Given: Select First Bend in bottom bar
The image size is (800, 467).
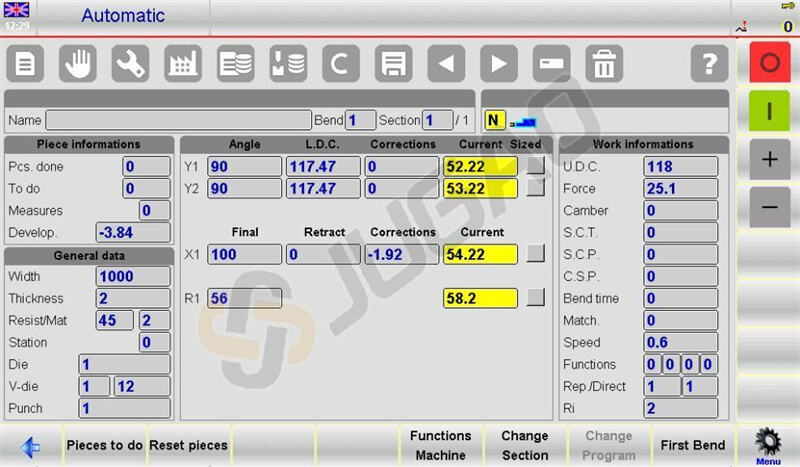Looking at the screenshot, I should tap(693, 445).
